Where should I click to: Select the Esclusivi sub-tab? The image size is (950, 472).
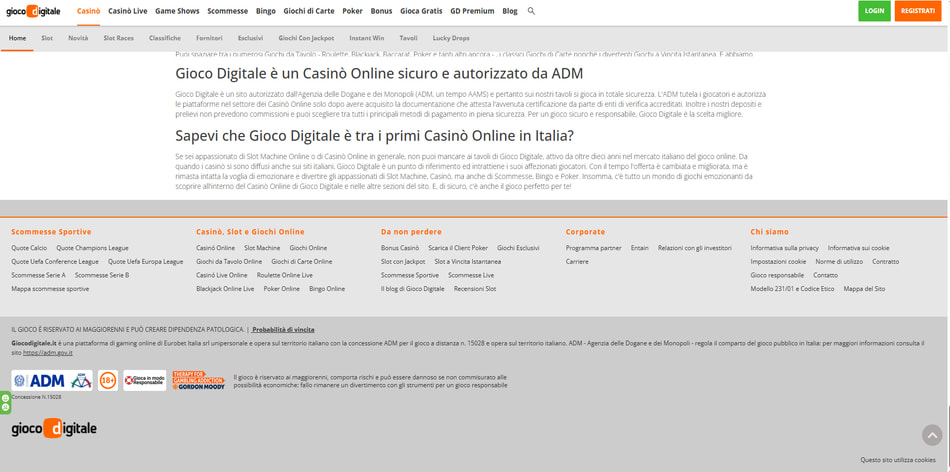(251, 38)
